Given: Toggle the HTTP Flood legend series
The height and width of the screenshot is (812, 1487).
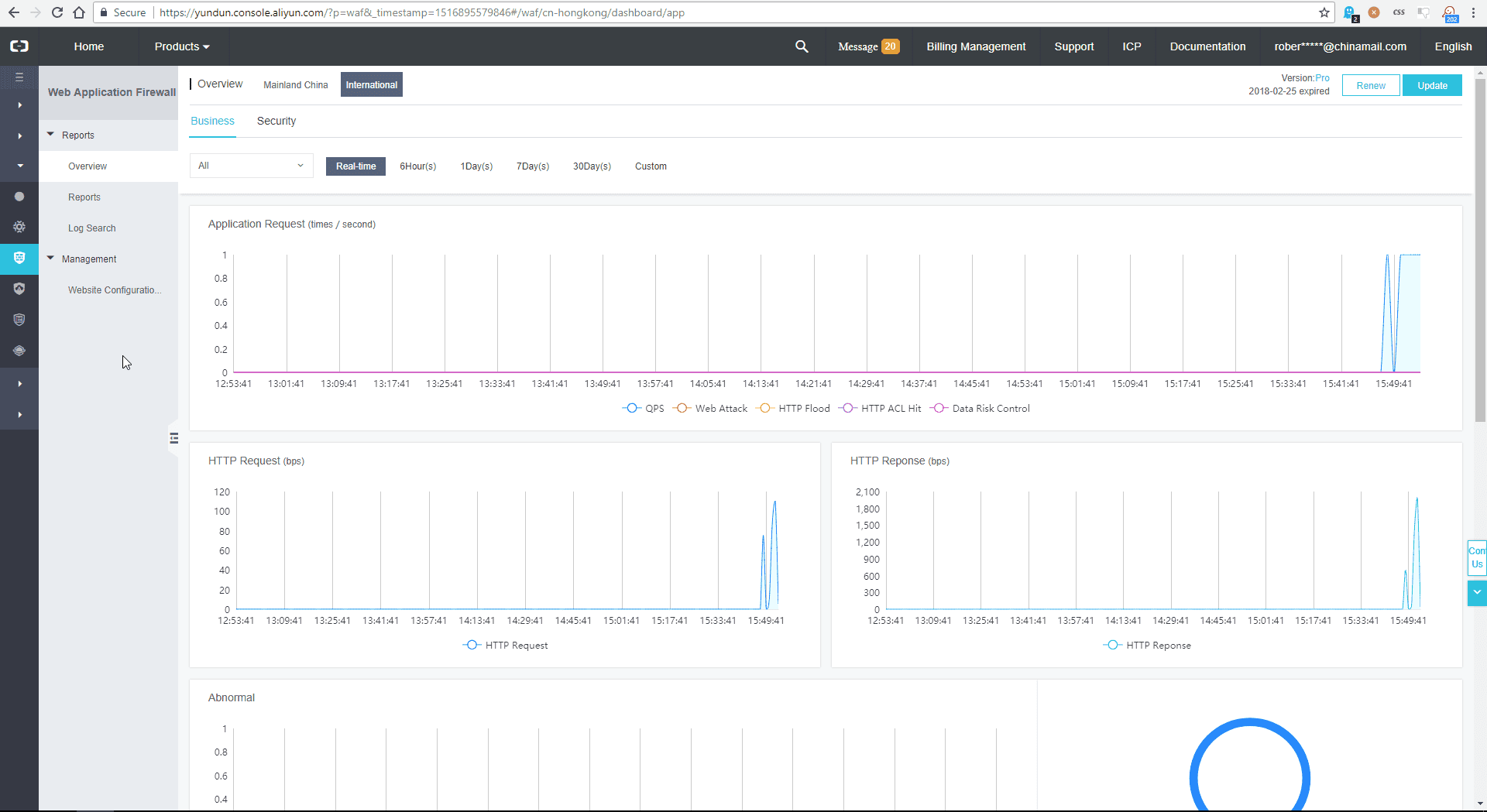Looking at the screenshot, I should (792, 409).
